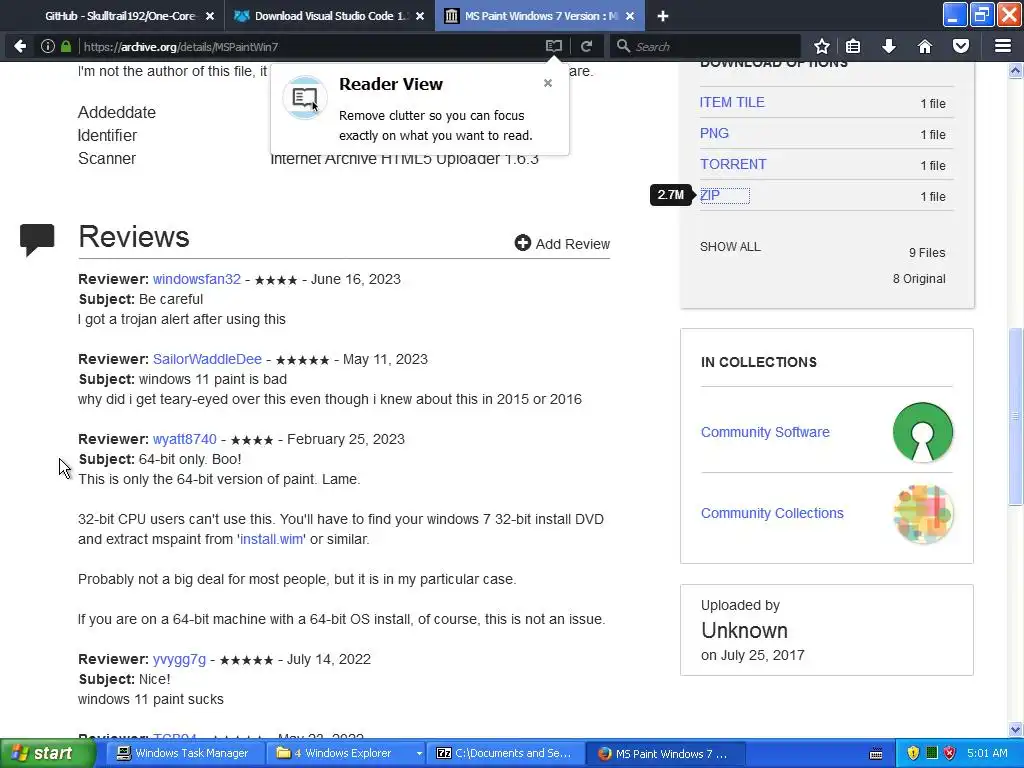This screenshot has height=768, width=1024.
Task: Open the Windows start button
Action: (46, 753)
